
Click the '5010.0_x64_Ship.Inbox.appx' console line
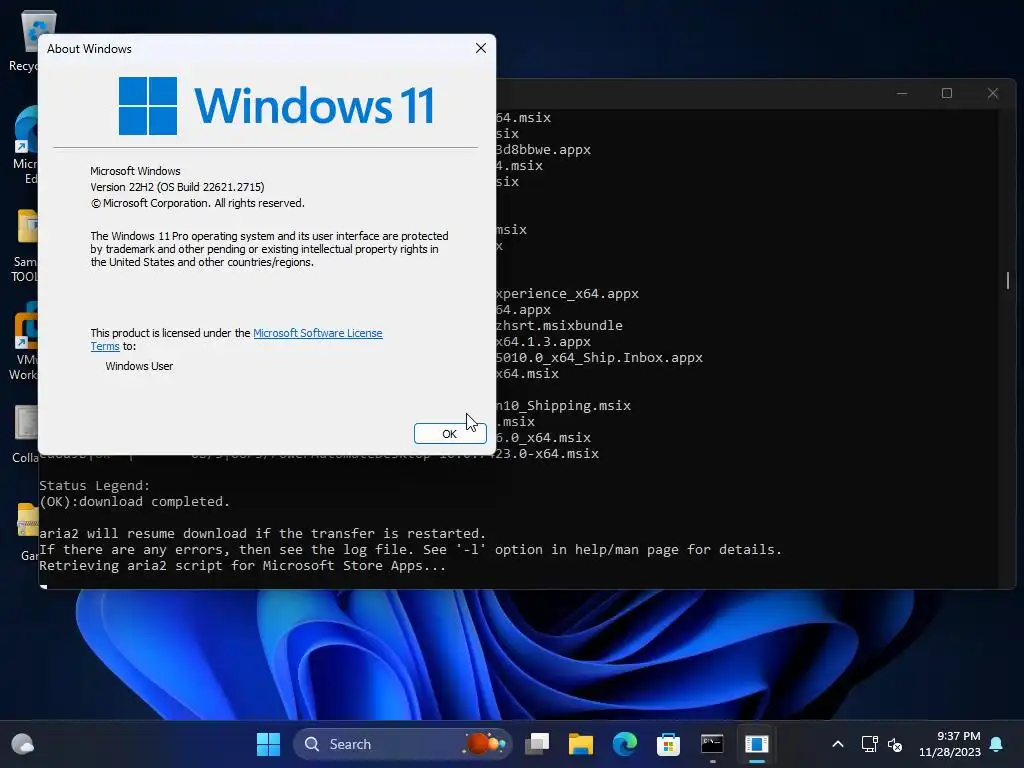coord(599,358)
